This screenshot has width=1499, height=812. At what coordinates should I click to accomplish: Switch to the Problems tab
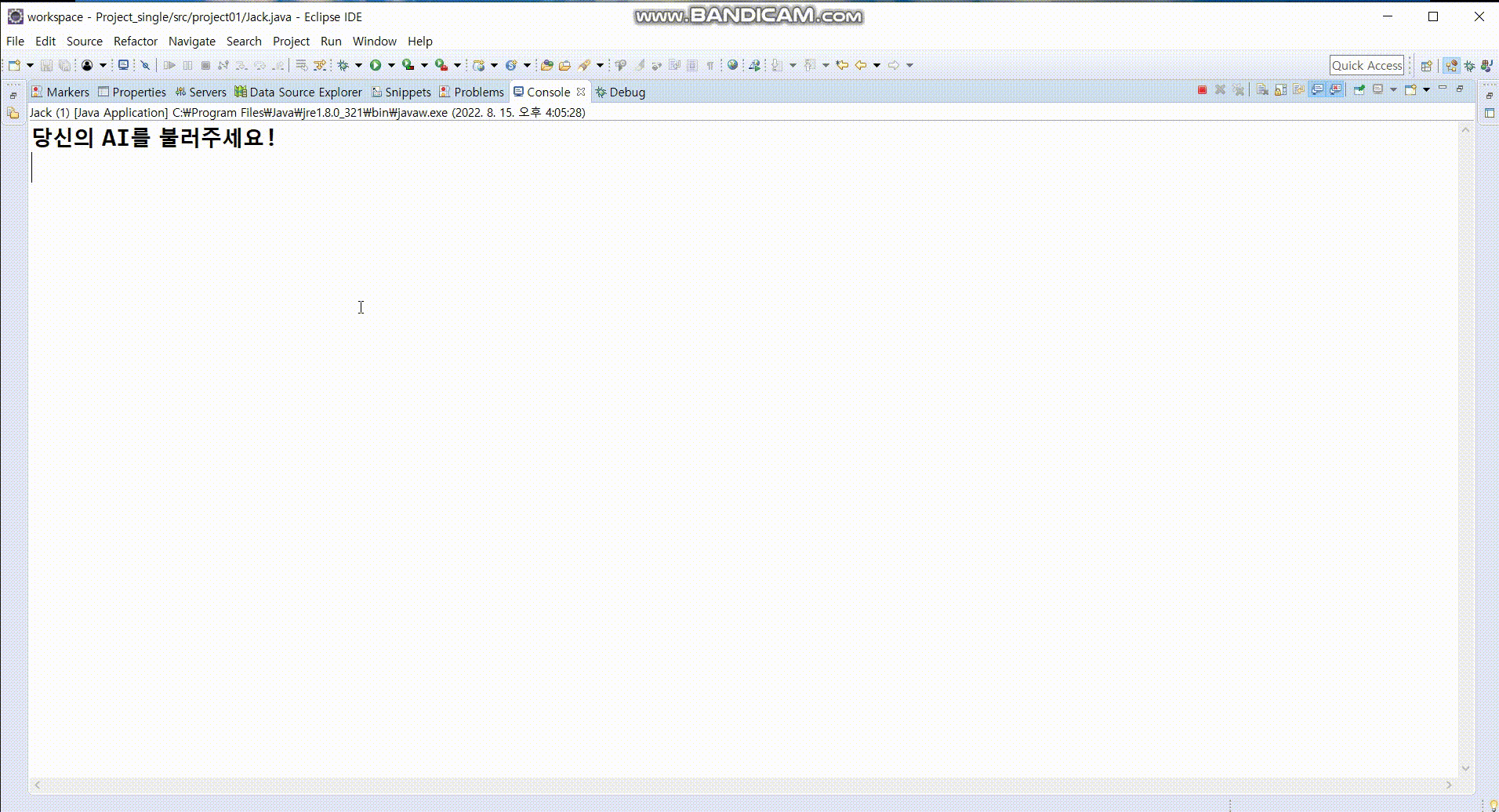tap(471, 92)
